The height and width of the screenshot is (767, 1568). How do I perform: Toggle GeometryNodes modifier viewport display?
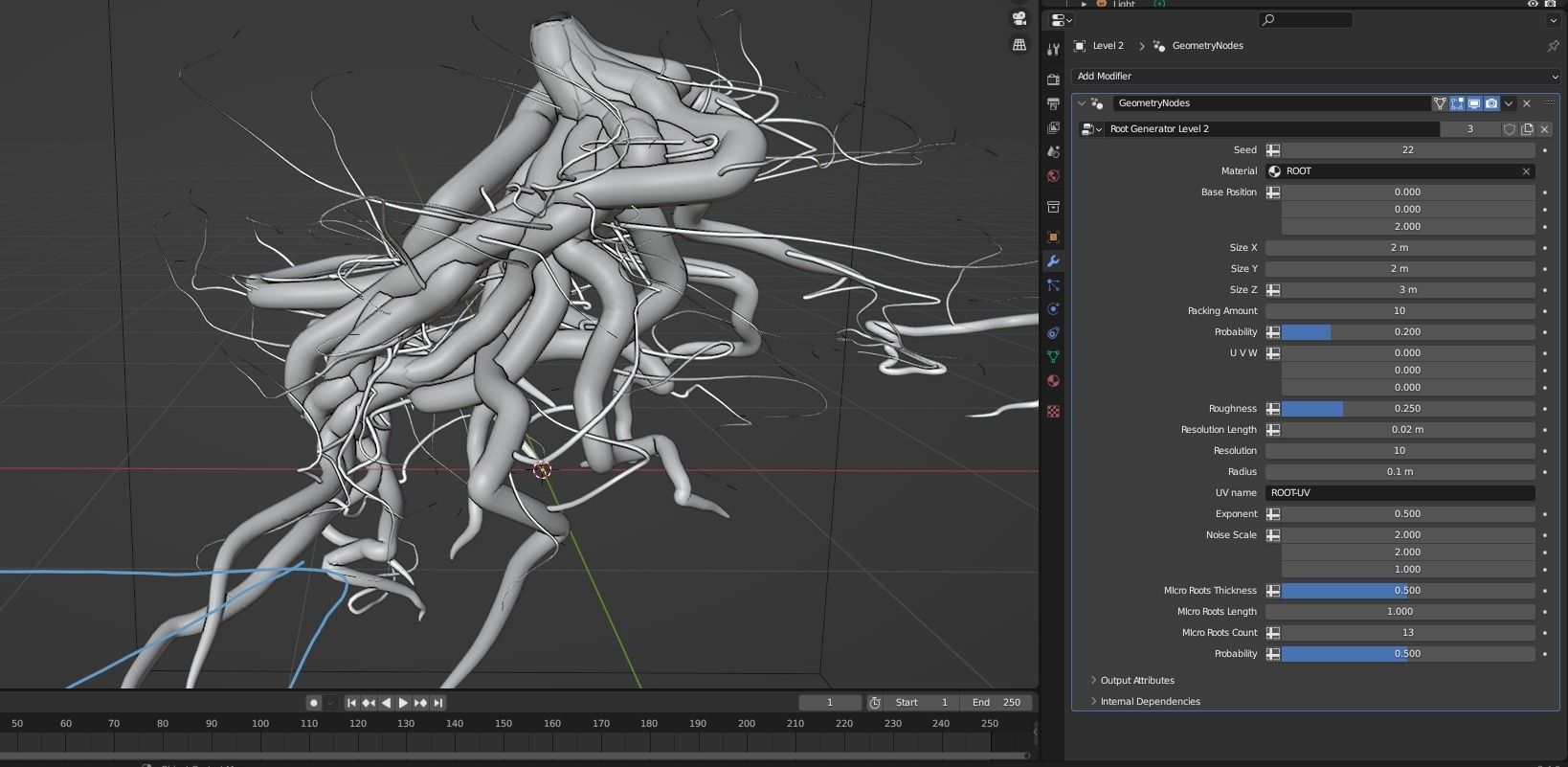click(x=1474, y=103)
